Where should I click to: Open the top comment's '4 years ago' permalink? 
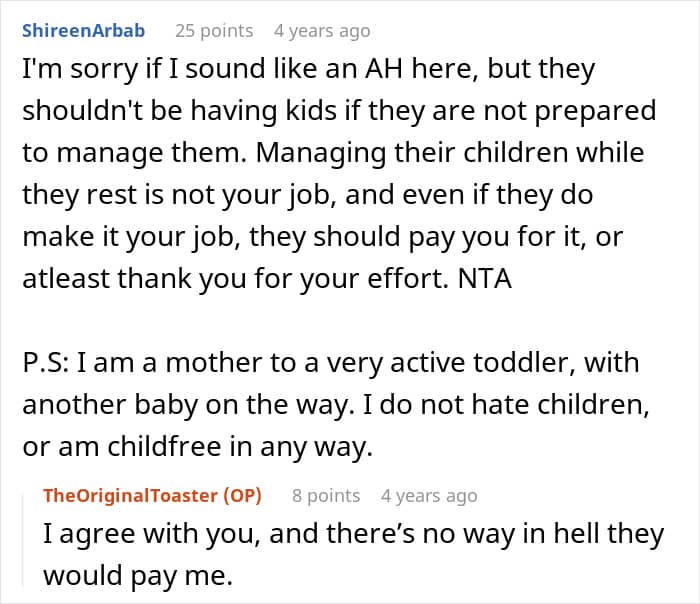322,31
